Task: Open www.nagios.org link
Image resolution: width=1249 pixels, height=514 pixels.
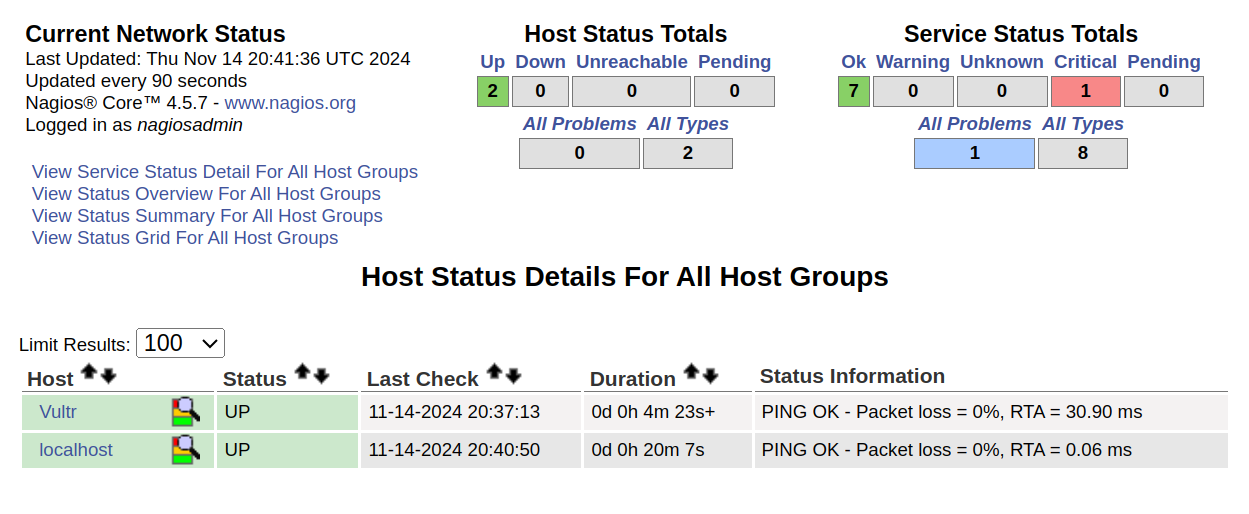Action: 290,103
